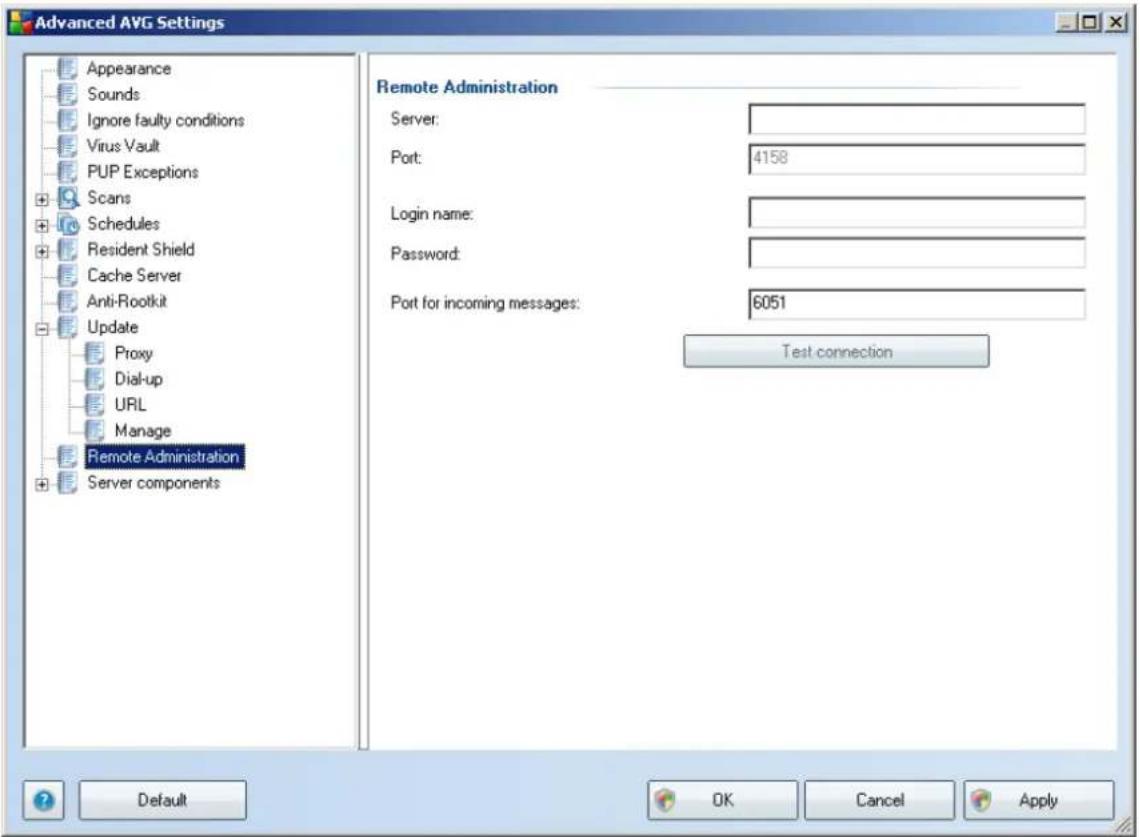Click the Manage item icon
The height and width of the screenshot is (837, 1140).
pyautogui.click(x=95, y=430)
